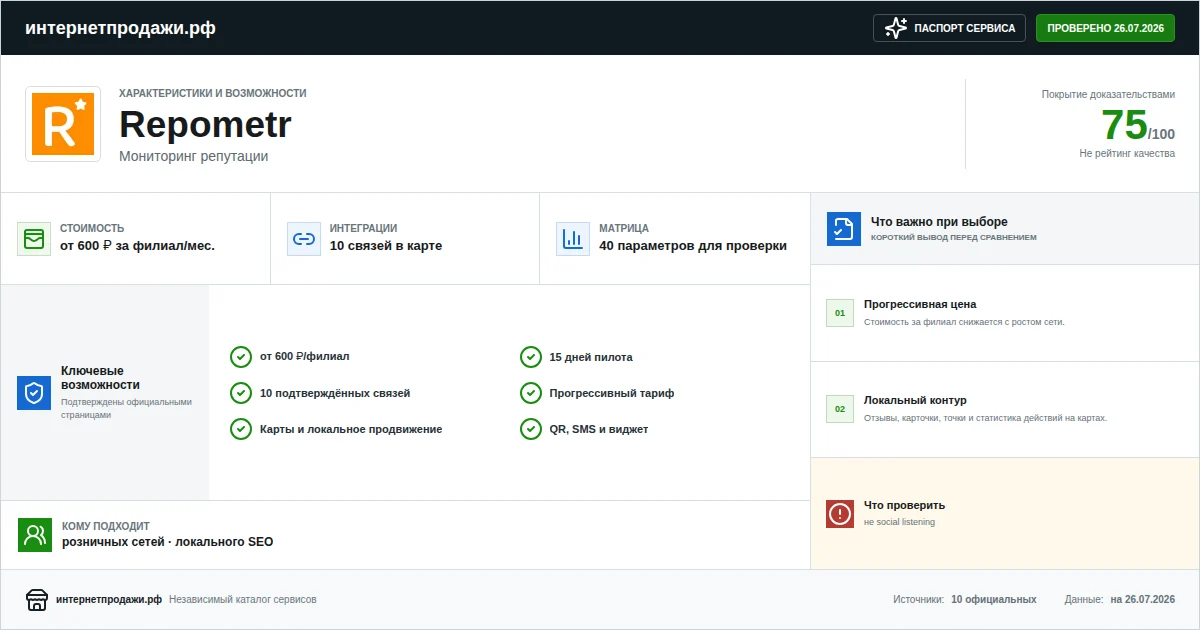Click the green wallet icon by Стоимость
The image size is (1200, 630).
pyautogui.click(x=34, y=239)
